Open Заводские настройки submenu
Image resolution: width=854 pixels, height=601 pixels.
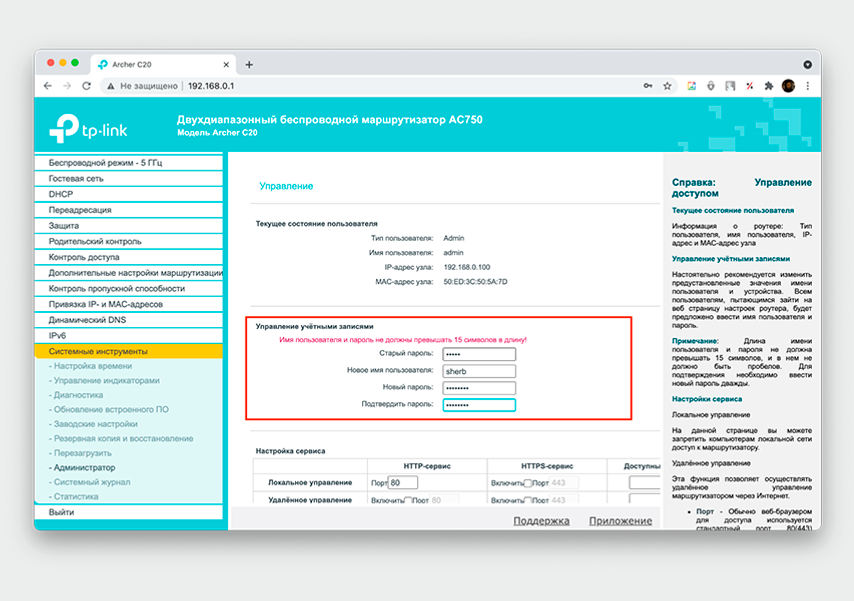95,424
